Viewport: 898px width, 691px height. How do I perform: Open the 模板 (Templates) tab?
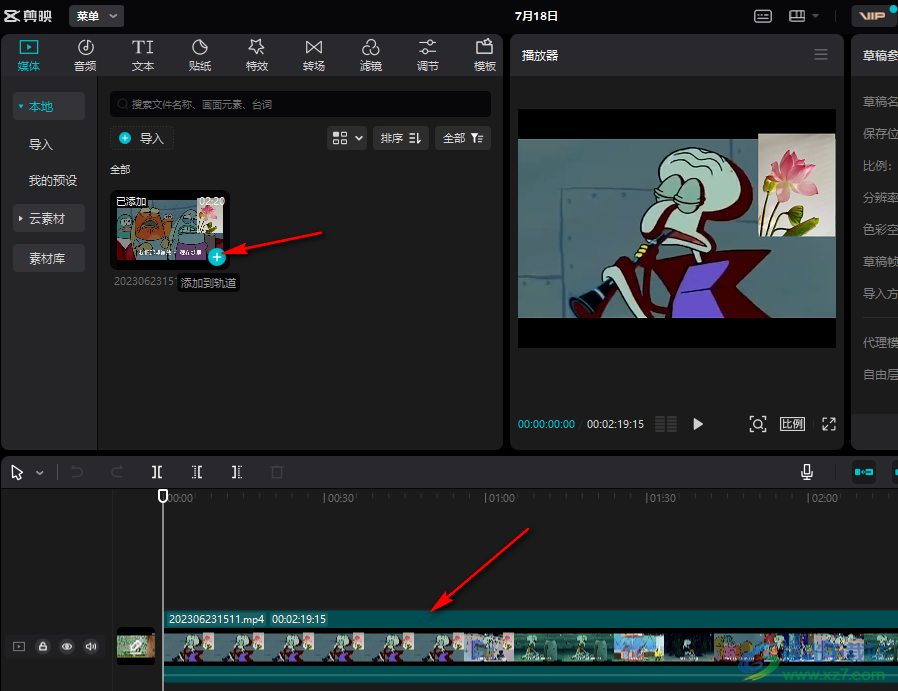pyautogui.click(x=485, y=56)
